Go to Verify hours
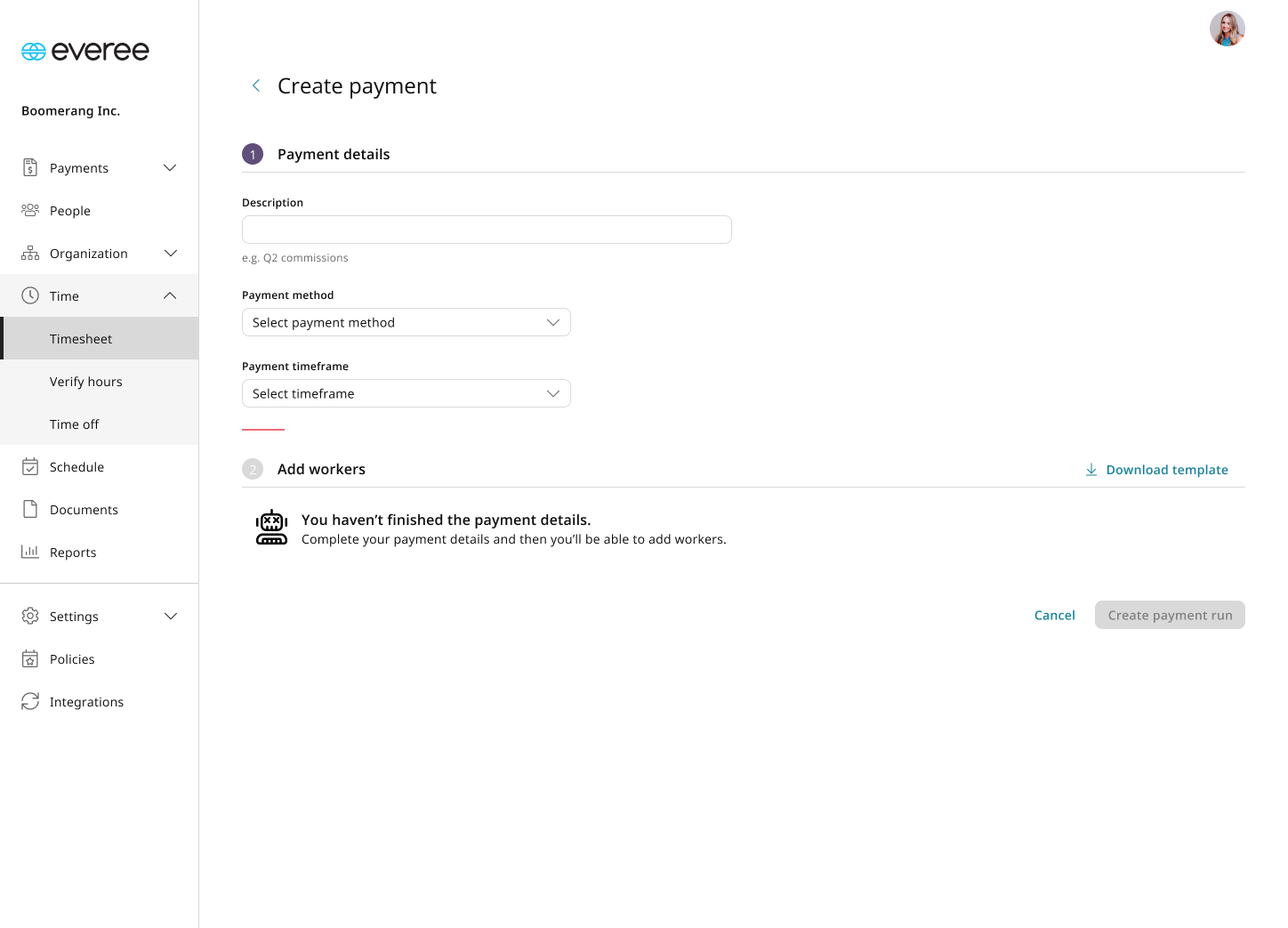This screenshot has width=1288, height=928. pos(100,381)
